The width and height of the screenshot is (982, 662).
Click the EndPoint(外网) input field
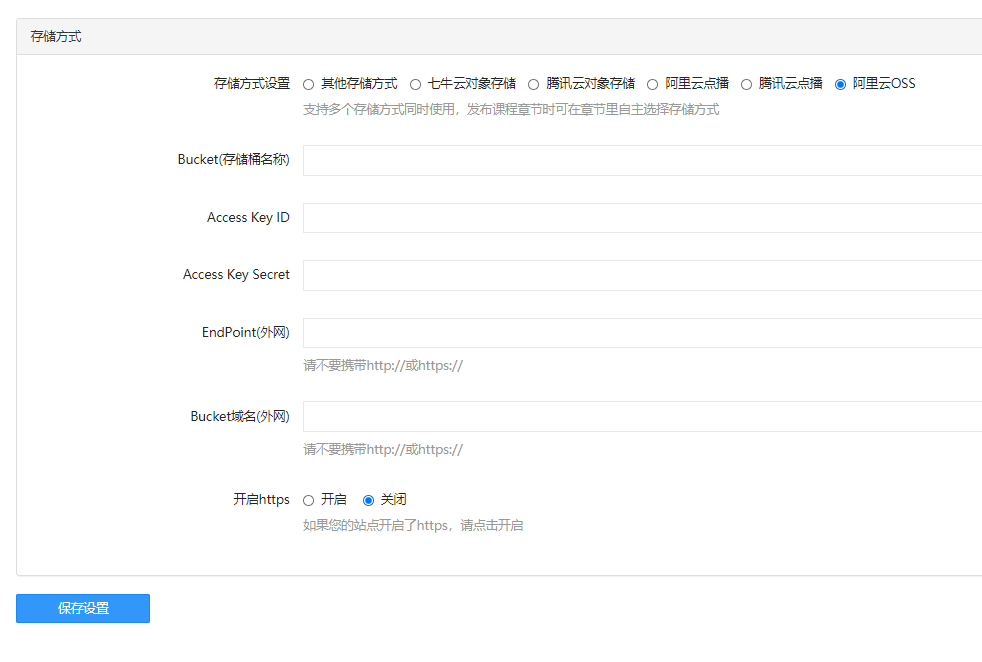tap(643, 333)
